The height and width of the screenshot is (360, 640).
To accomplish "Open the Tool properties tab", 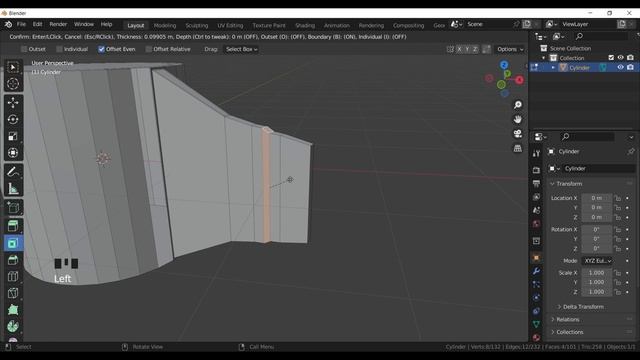I will [536, 153].
